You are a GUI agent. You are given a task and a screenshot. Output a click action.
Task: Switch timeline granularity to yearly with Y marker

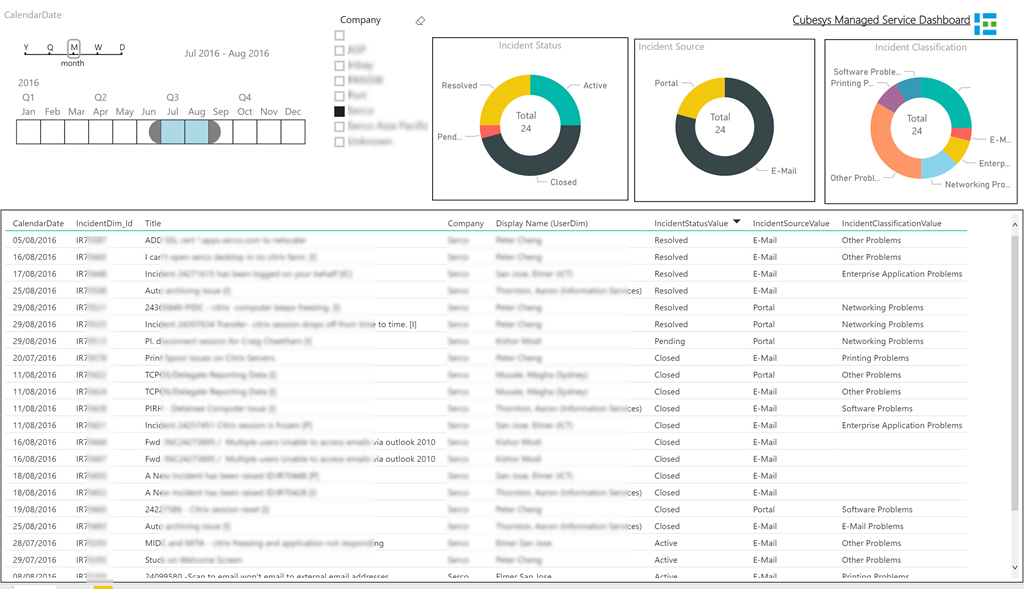(26, 47)
